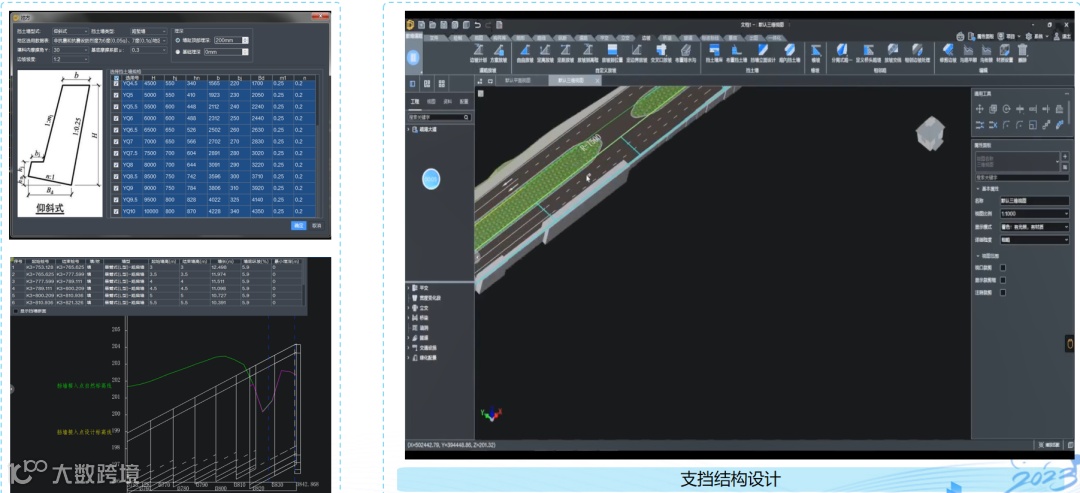This screenshot has width=1080, height=493.
Task: Switch to the 默认三维视图 view tab
Action: coord(570,81)
